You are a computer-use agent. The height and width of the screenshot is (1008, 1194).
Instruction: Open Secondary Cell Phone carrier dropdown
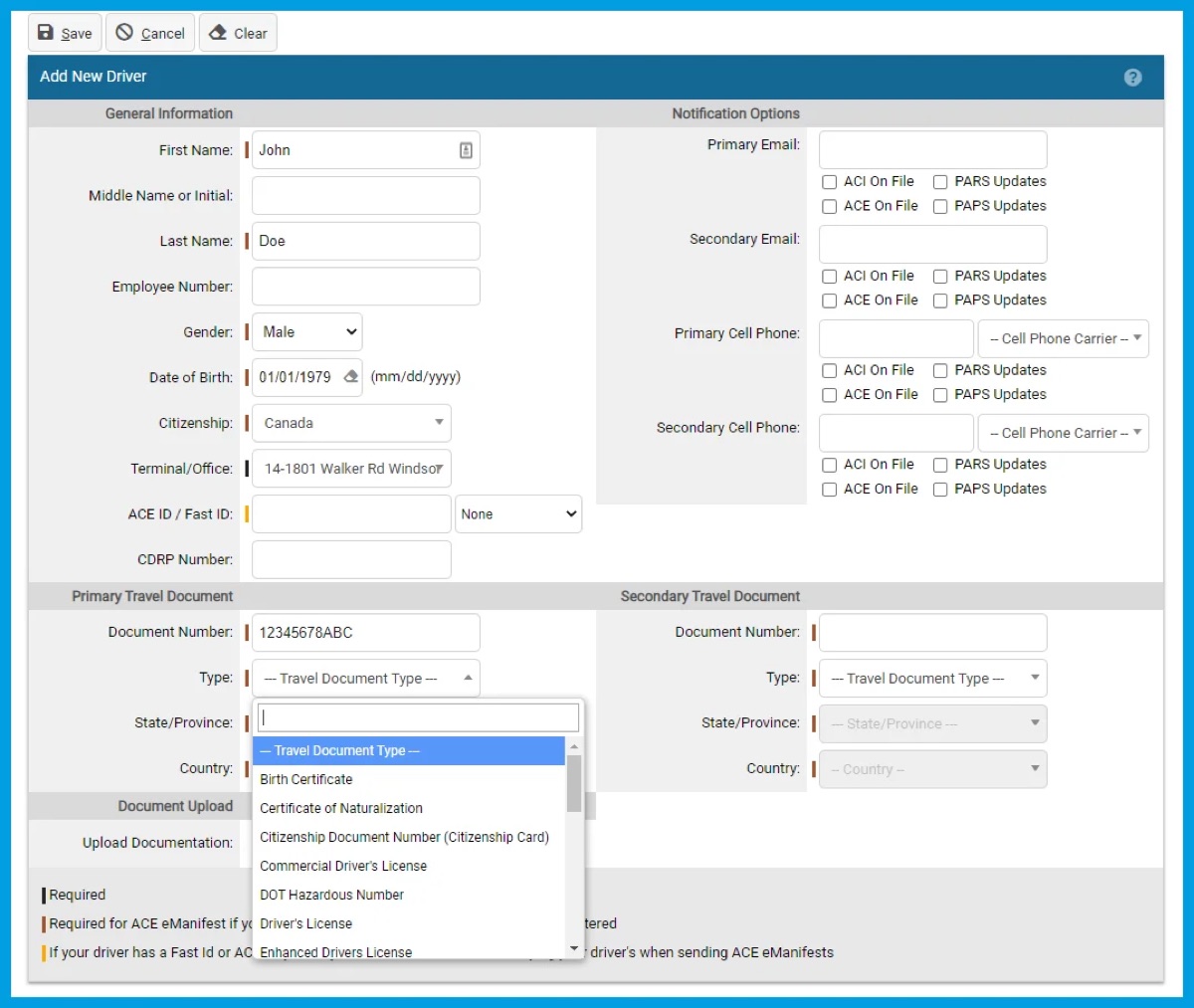point(1064,433)
